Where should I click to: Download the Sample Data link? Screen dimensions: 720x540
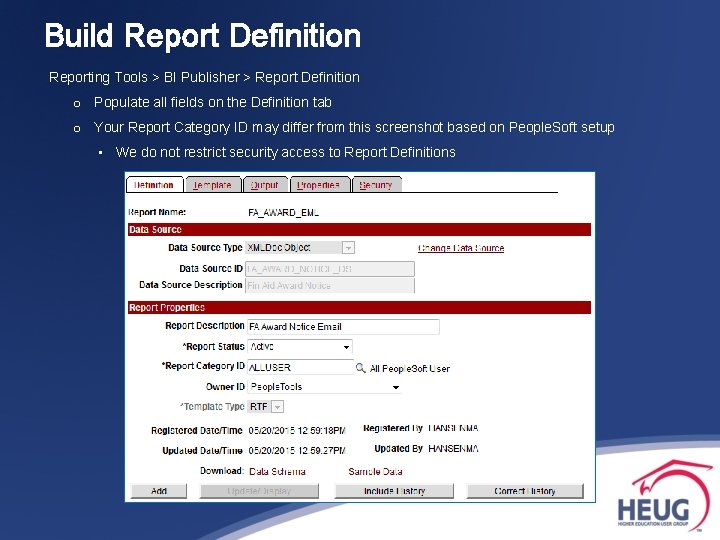click(x=375, y=472)
